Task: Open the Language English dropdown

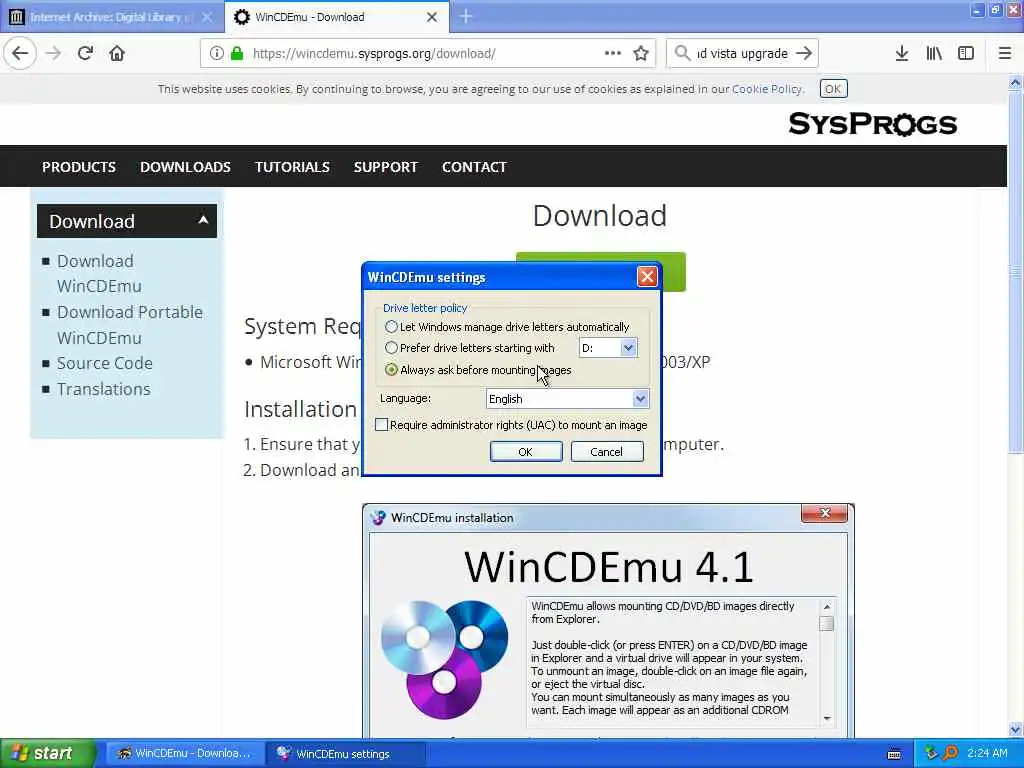Action: (x=640, y=398)
